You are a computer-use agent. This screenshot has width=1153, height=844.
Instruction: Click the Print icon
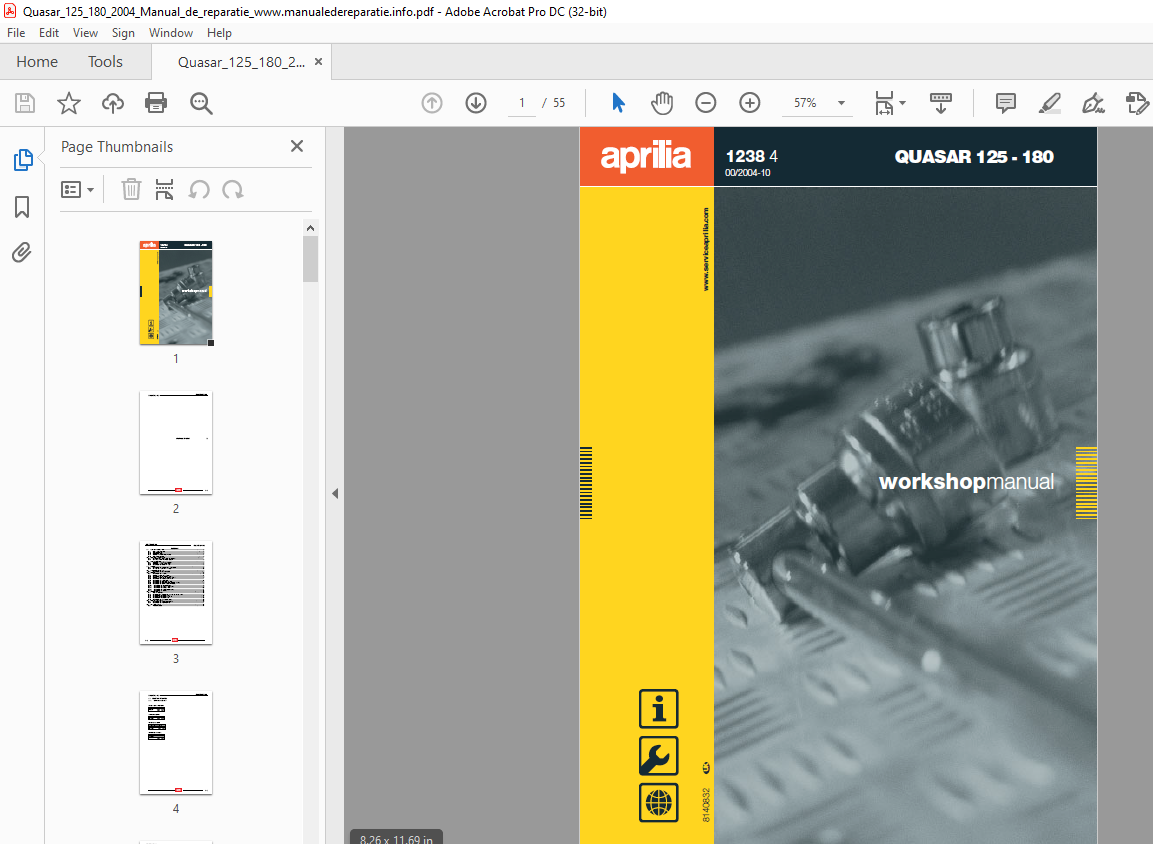156,103
